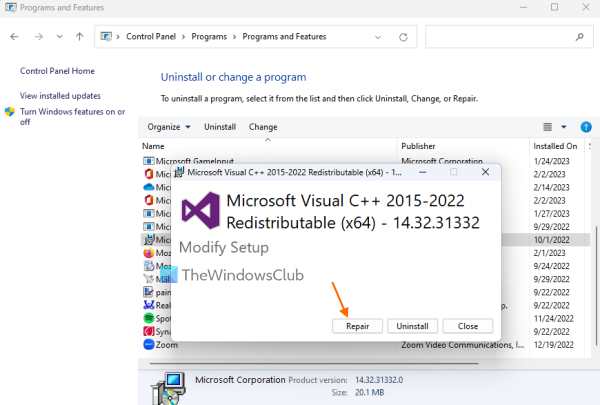Click Change in the toolbar

pyautogui.click(x=263, y=127)
